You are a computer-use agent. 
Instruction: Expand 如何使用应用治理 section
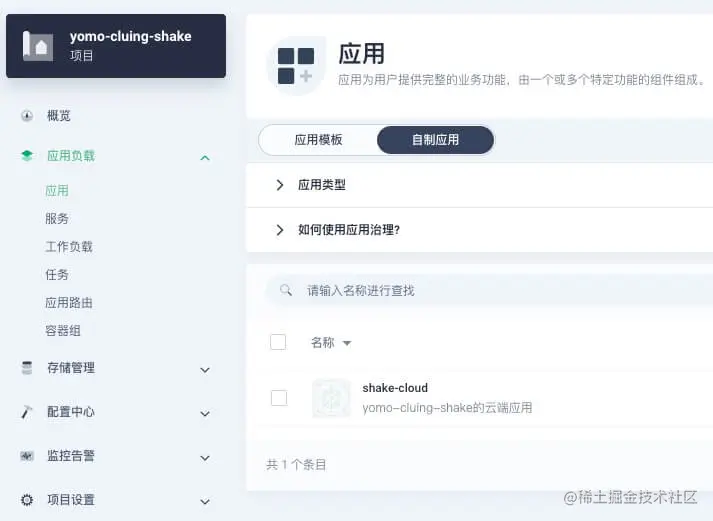[280, 230]
